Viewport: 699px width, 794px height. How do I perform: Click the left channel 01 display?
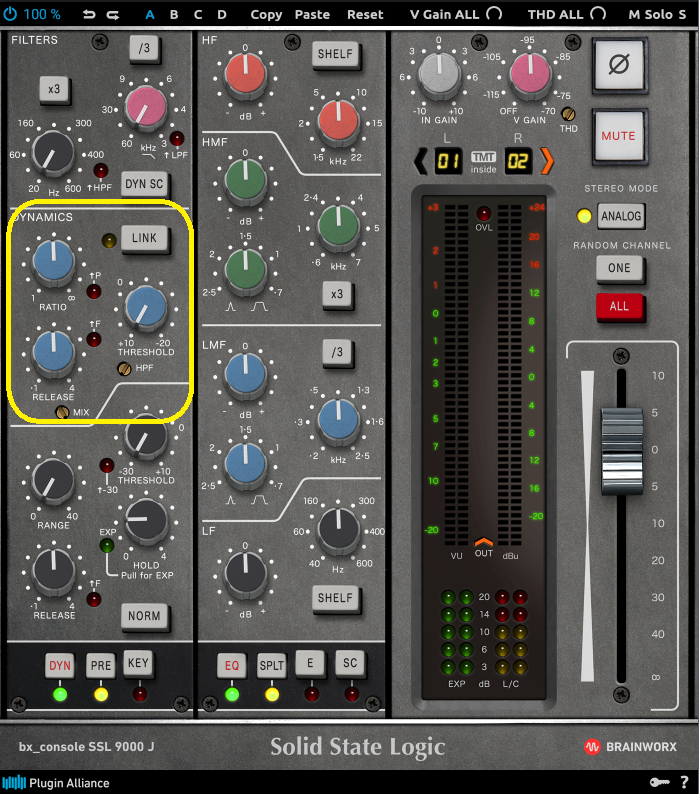(x=448, y=162)
